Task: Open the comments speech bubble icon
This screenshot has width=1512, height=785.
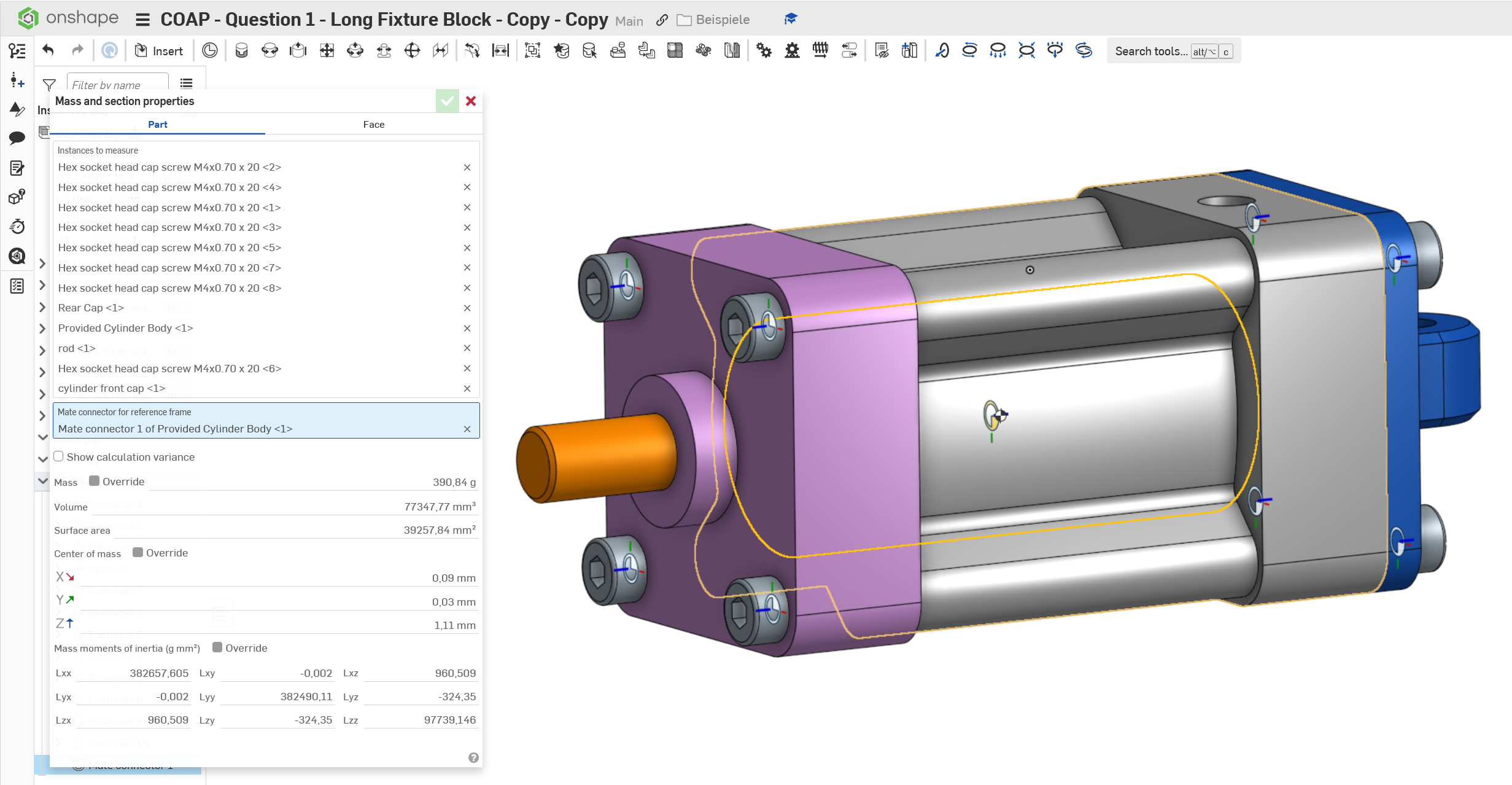Action: (x=17, y=138)
